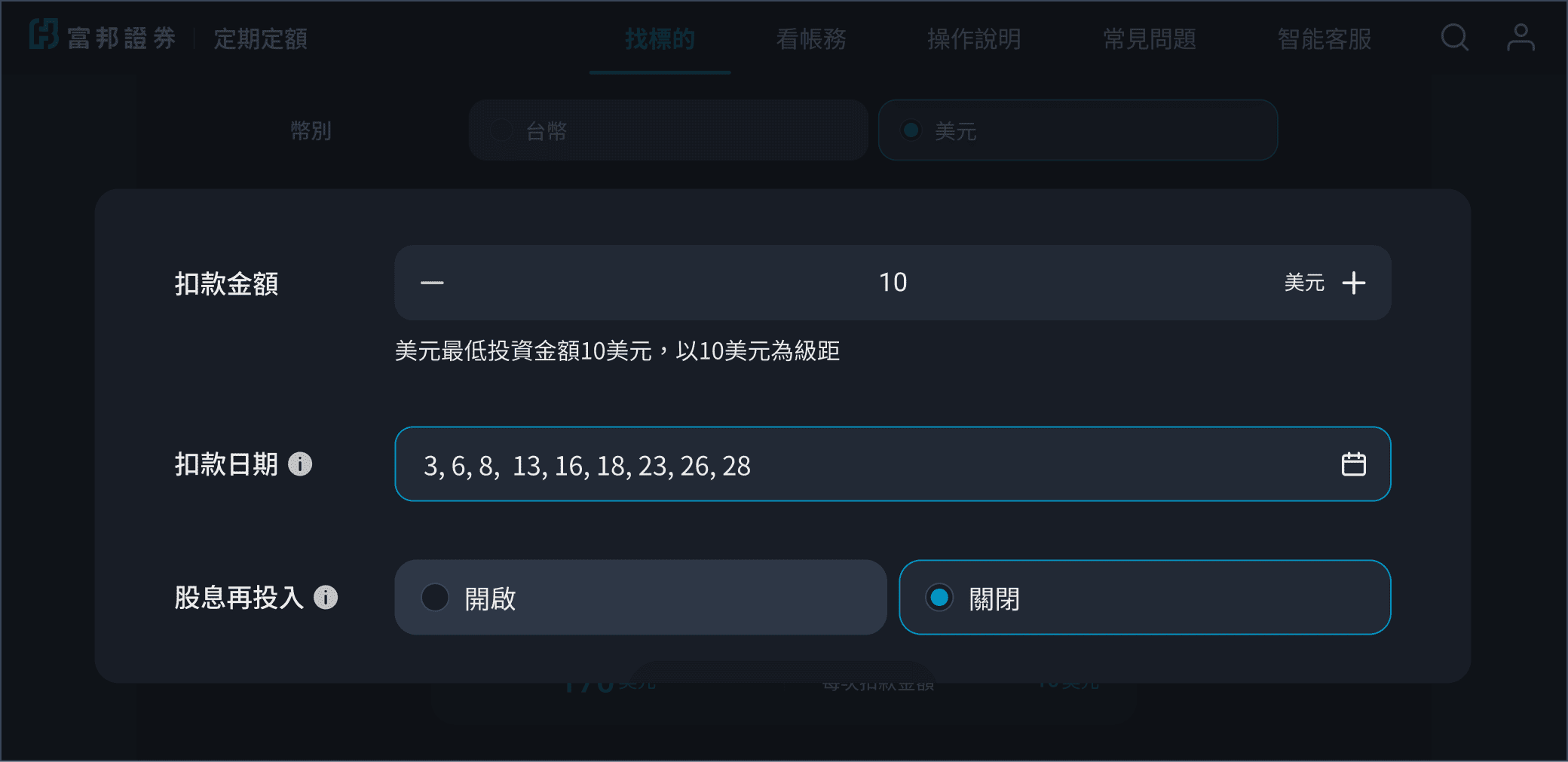Select the 關閉 dividend reinvestment option
The image size is (1568, 762).
pos(1144,598)
